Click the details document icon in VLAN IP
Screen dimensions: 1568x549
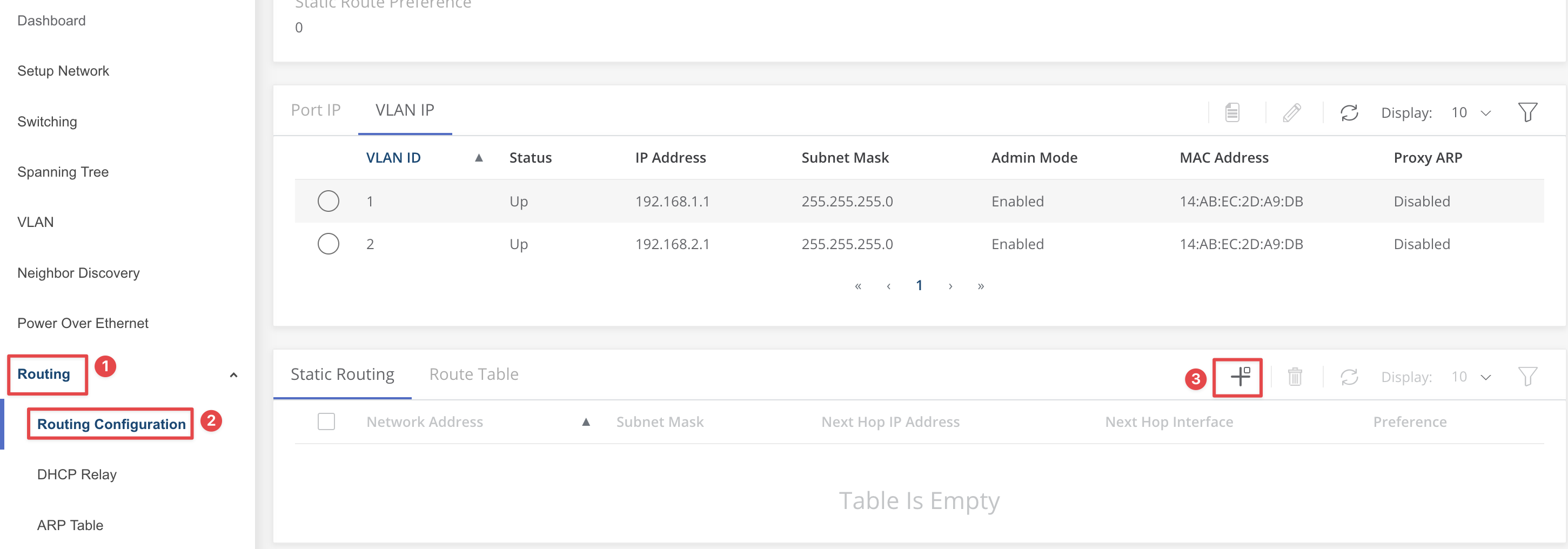[x=1232, y=112]
